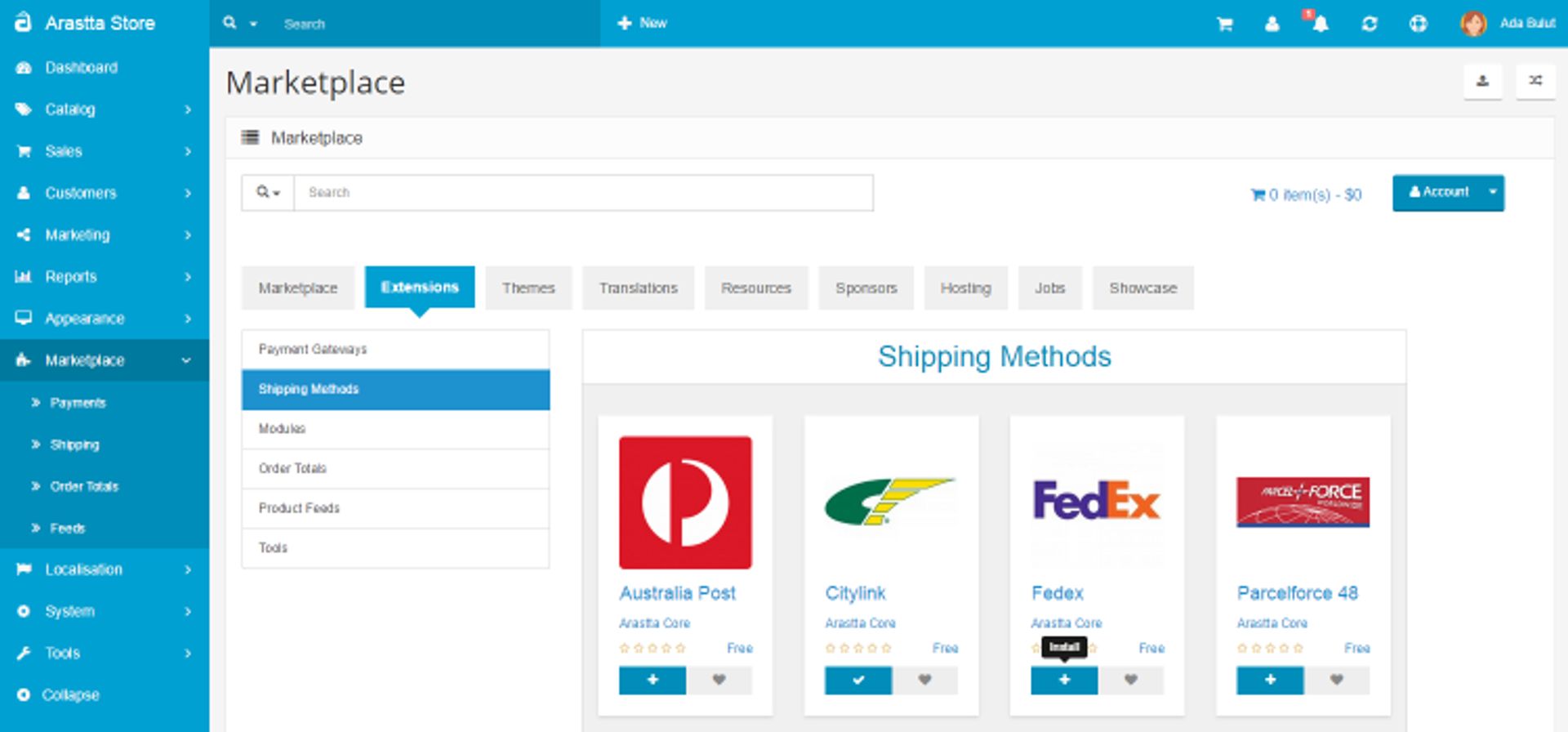
Task: Open top bar search type dropdown arrow
Action: [x=253, y=24]
